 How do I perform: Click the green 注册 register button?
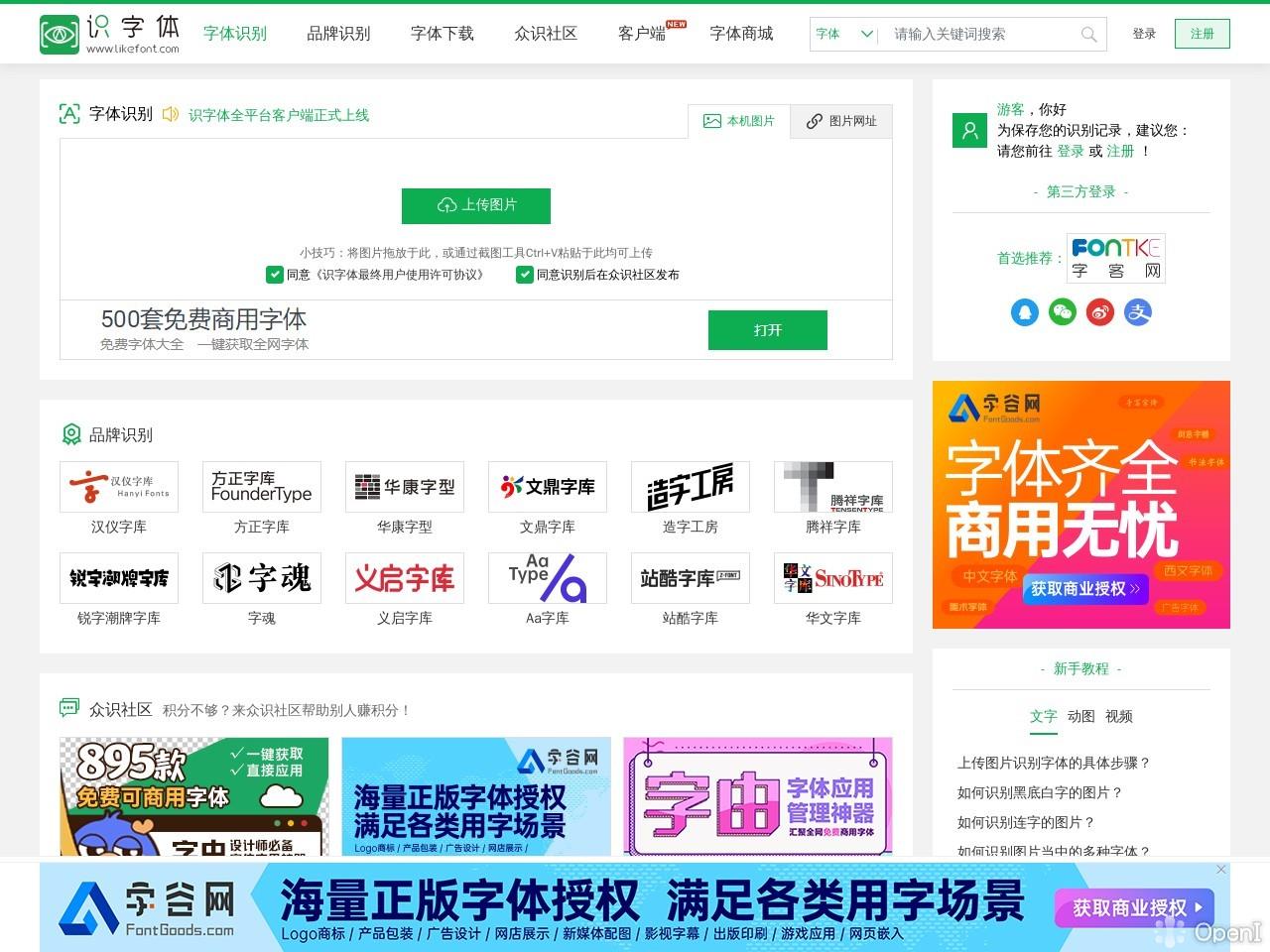(x=1202, y=33)
